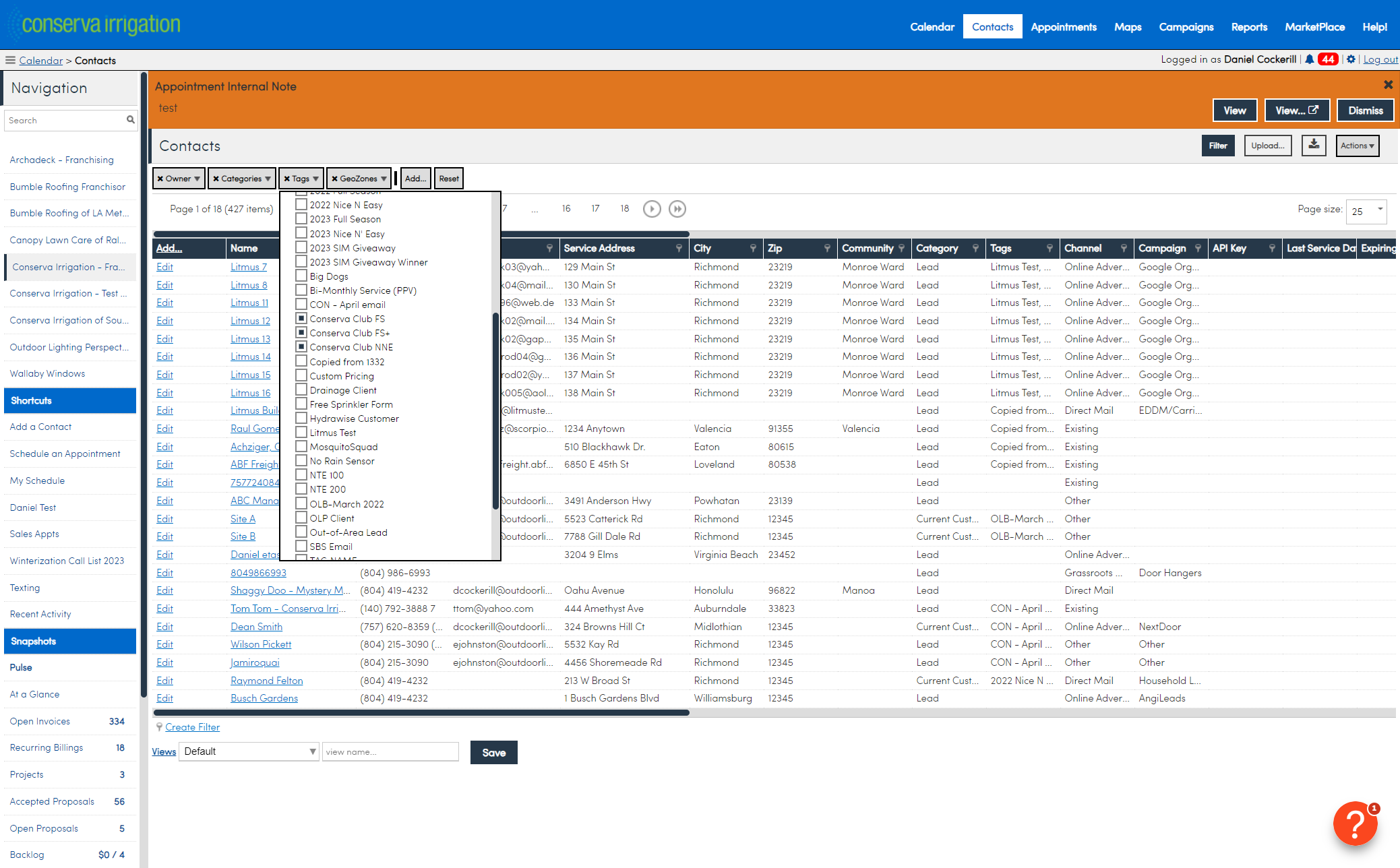Click filter icon on API Key column

[x=1272, y=248]
